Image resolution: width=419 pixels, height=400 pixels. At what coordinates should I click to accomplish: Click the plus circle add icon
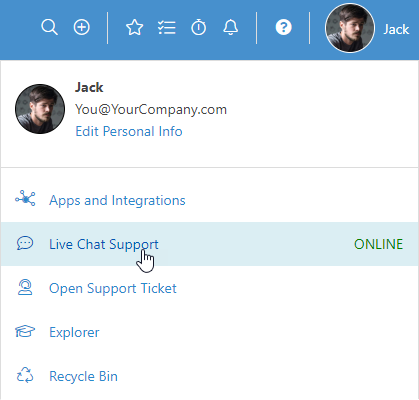(x=82, y=27)
